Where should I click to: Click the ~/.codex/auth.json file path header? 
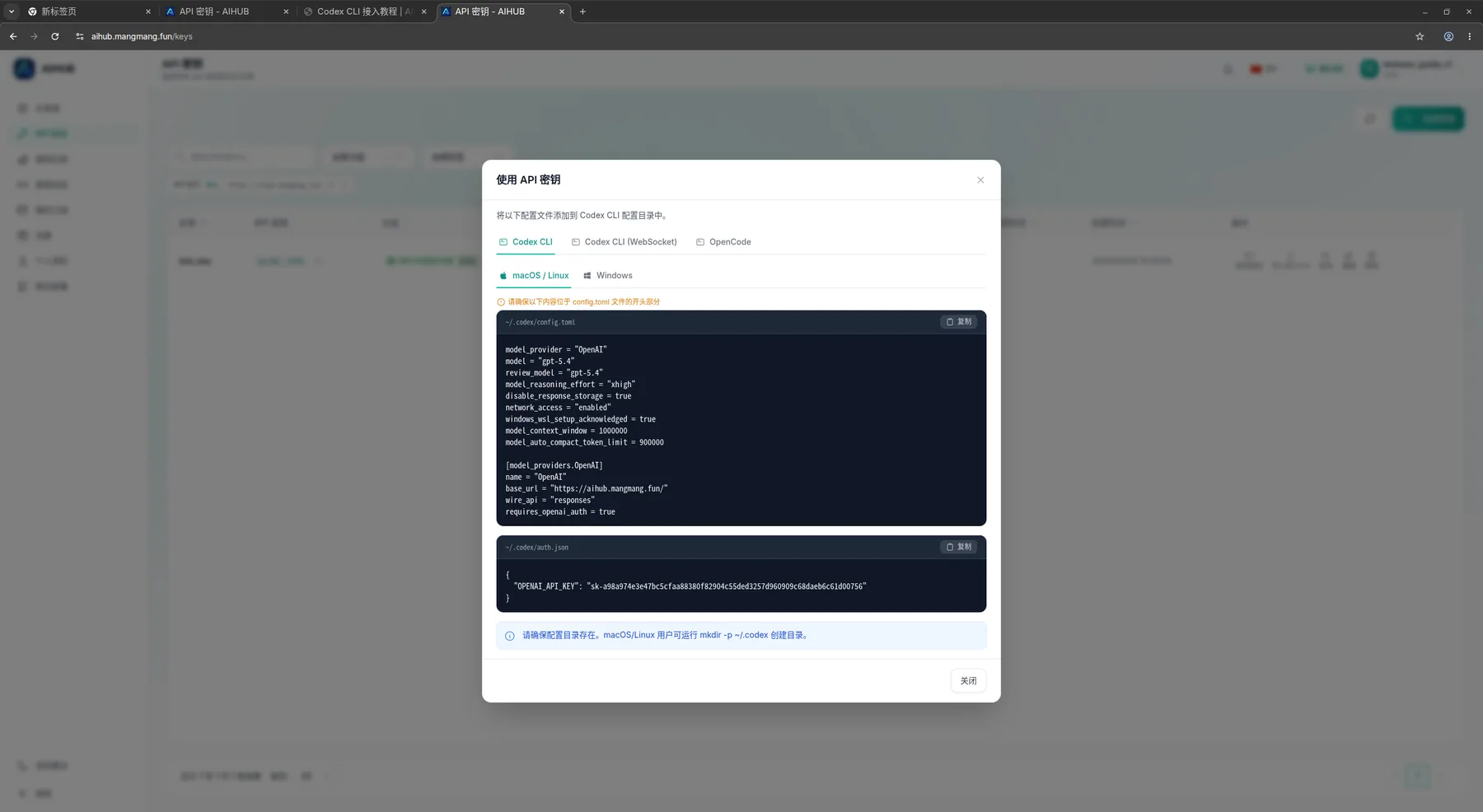point(536,548)
